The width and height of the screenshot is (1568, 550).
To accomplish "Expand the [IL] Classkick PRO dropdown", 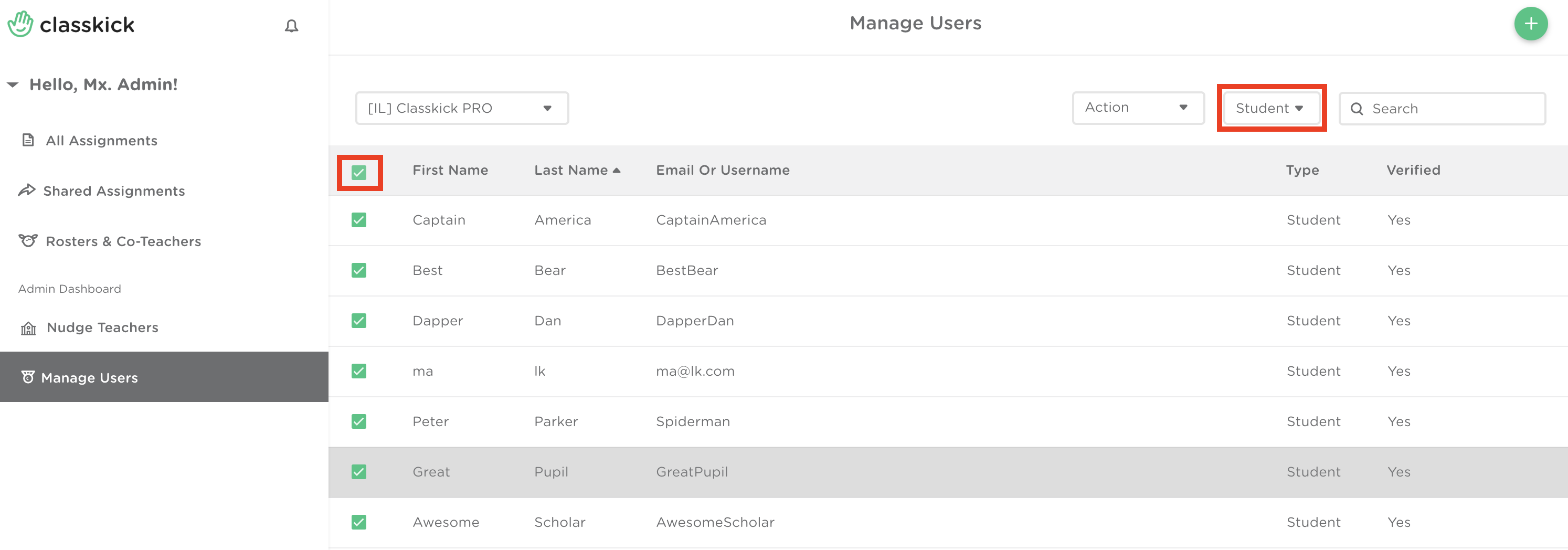I will [x=461, y=109].
